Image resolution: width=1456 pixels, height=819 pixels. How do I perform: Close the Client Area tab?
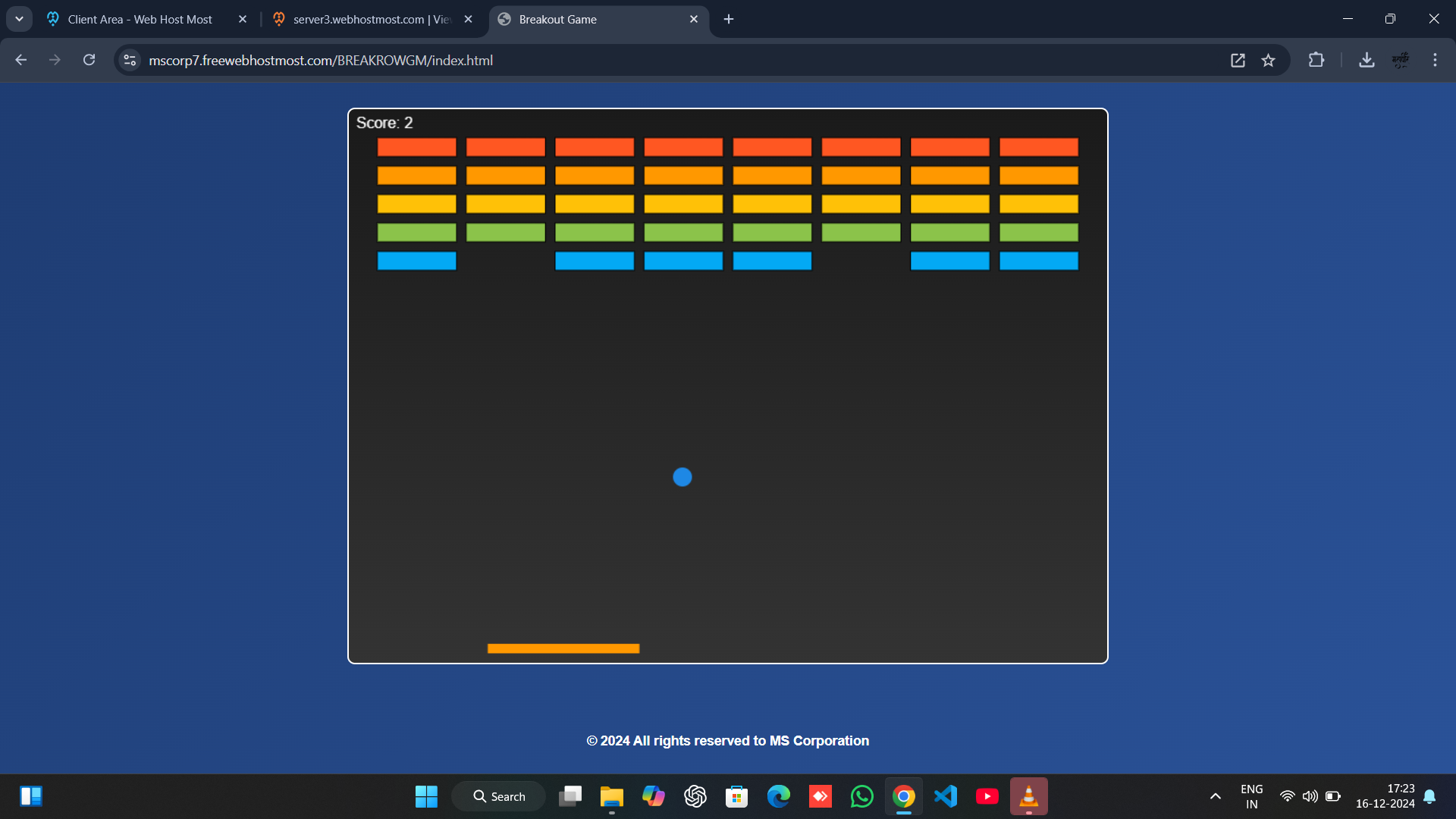(243, 19)
